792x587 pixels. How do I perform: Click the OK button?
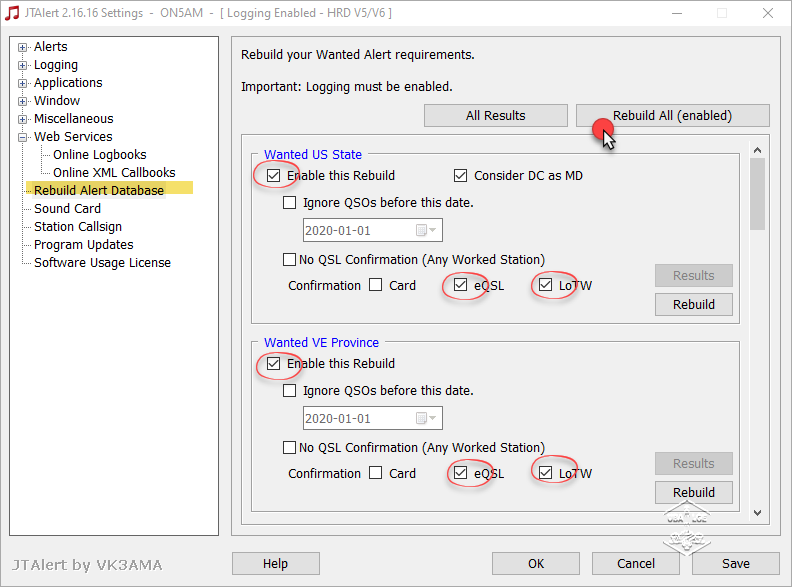click(x=536, y=563)
